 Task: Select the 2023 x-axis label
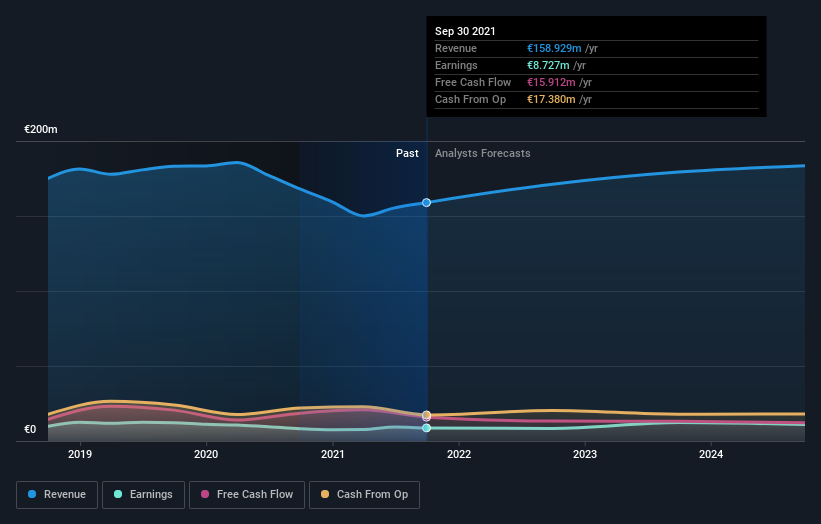coord(585,454)
